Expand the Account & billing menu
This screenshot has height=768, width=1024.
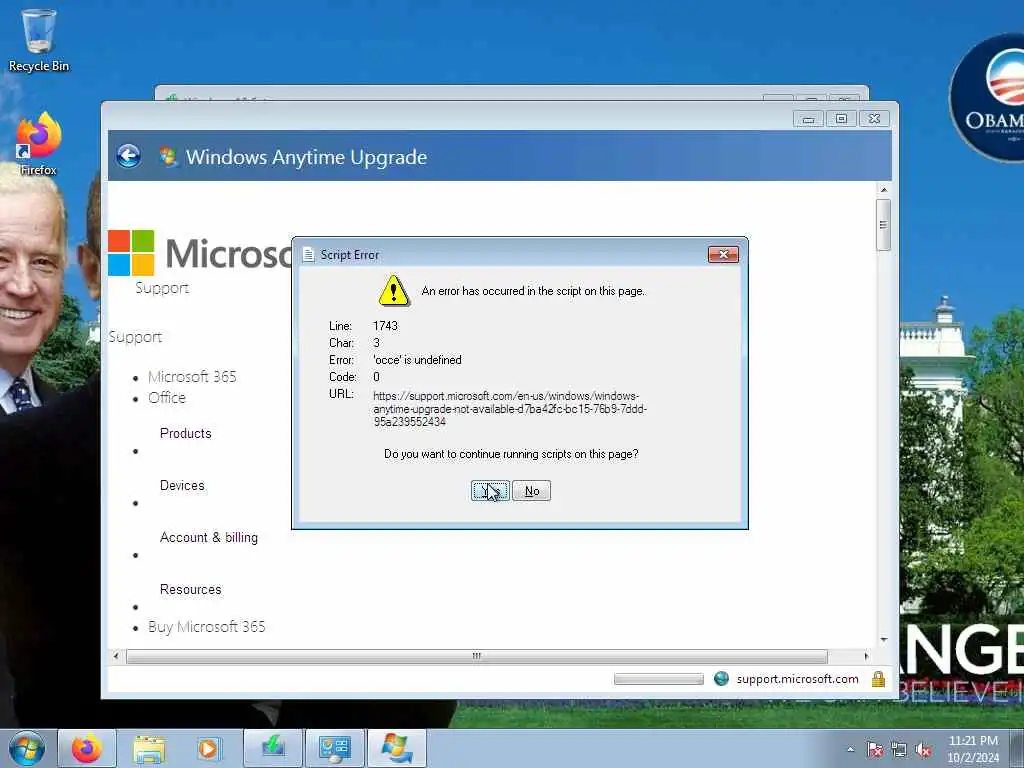click(209, 537)
